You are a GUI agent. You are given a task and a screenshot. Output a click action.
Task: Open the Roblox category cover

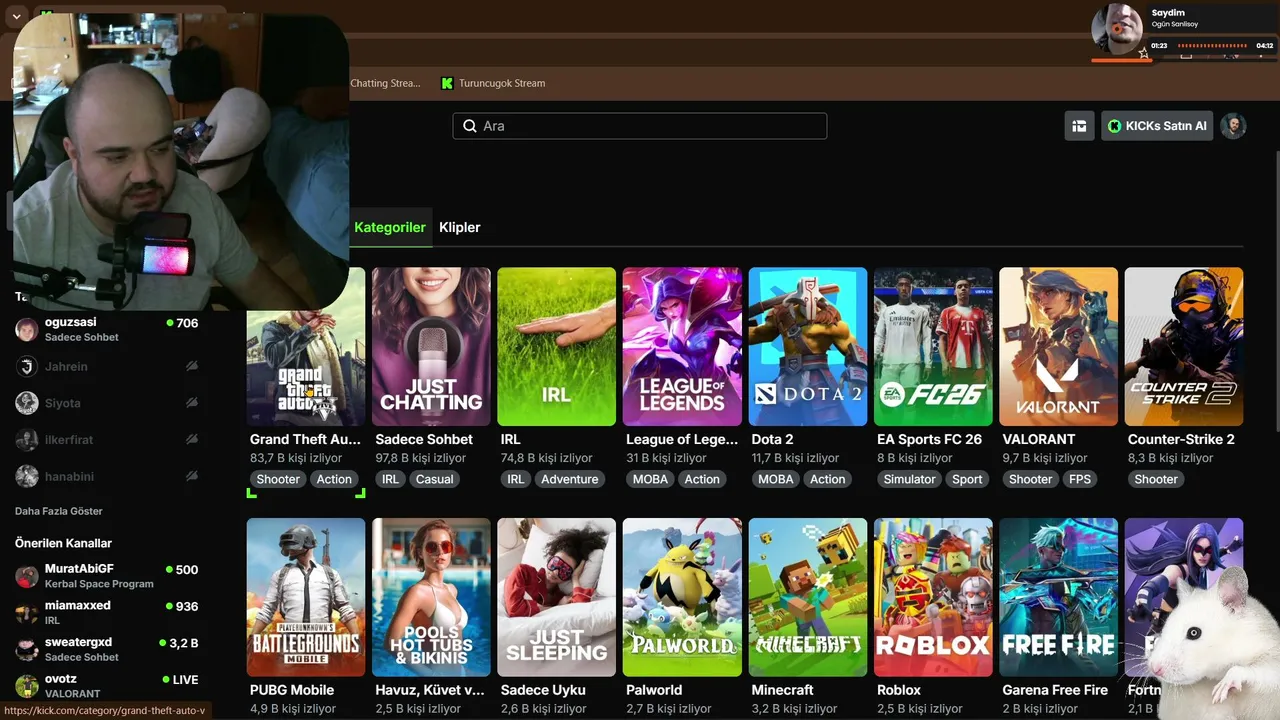[933, 597]
